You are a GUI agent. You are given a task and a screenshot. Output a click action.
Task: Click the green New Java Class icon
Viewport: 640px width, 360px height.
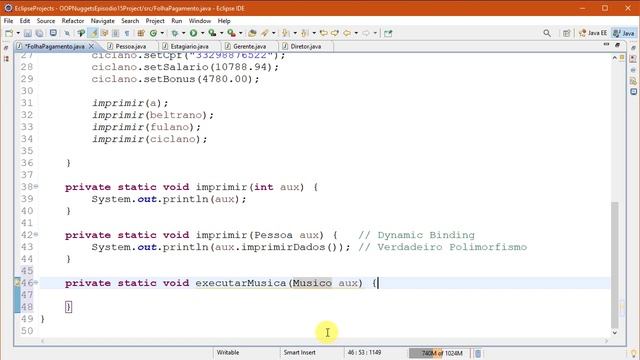coord(153,33)
